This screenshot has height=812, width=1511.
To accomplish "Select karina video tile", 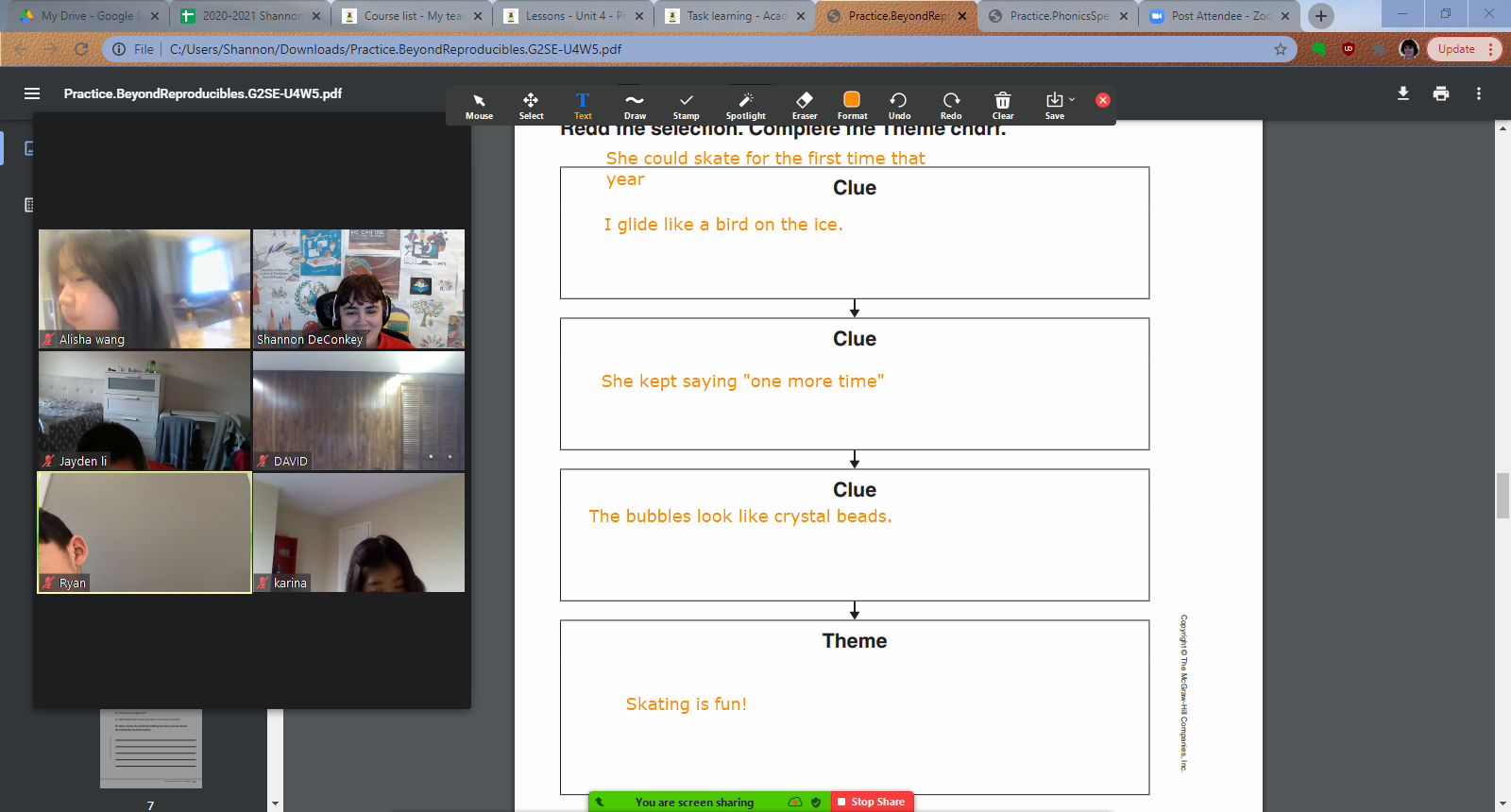I will tap(359, 533).
